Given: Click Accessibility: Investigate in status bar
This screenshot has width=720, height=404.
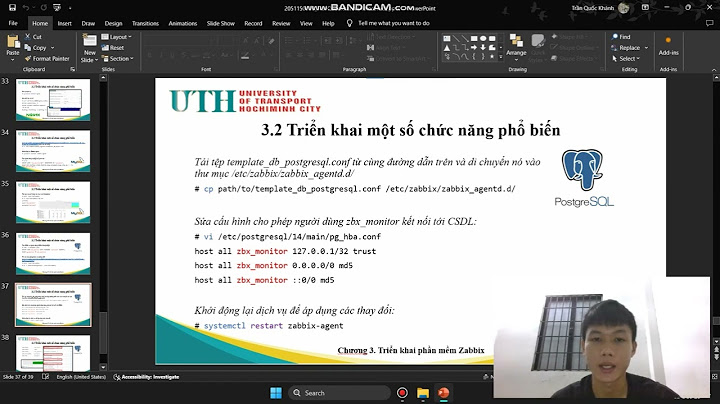Looking at the screenshot, I should tap(146, 377).
